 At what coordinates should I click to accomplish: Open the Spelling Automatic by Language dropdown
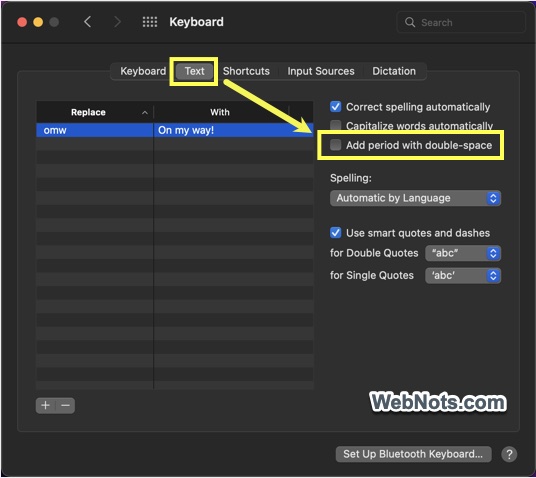pos(415,198)
